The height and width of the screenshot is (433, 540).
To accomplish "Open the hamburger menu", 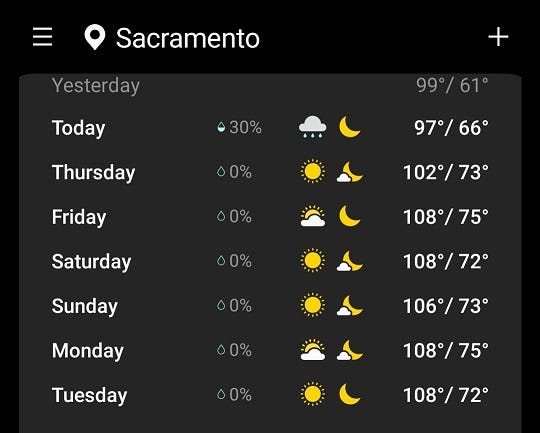I will point(42,37).
